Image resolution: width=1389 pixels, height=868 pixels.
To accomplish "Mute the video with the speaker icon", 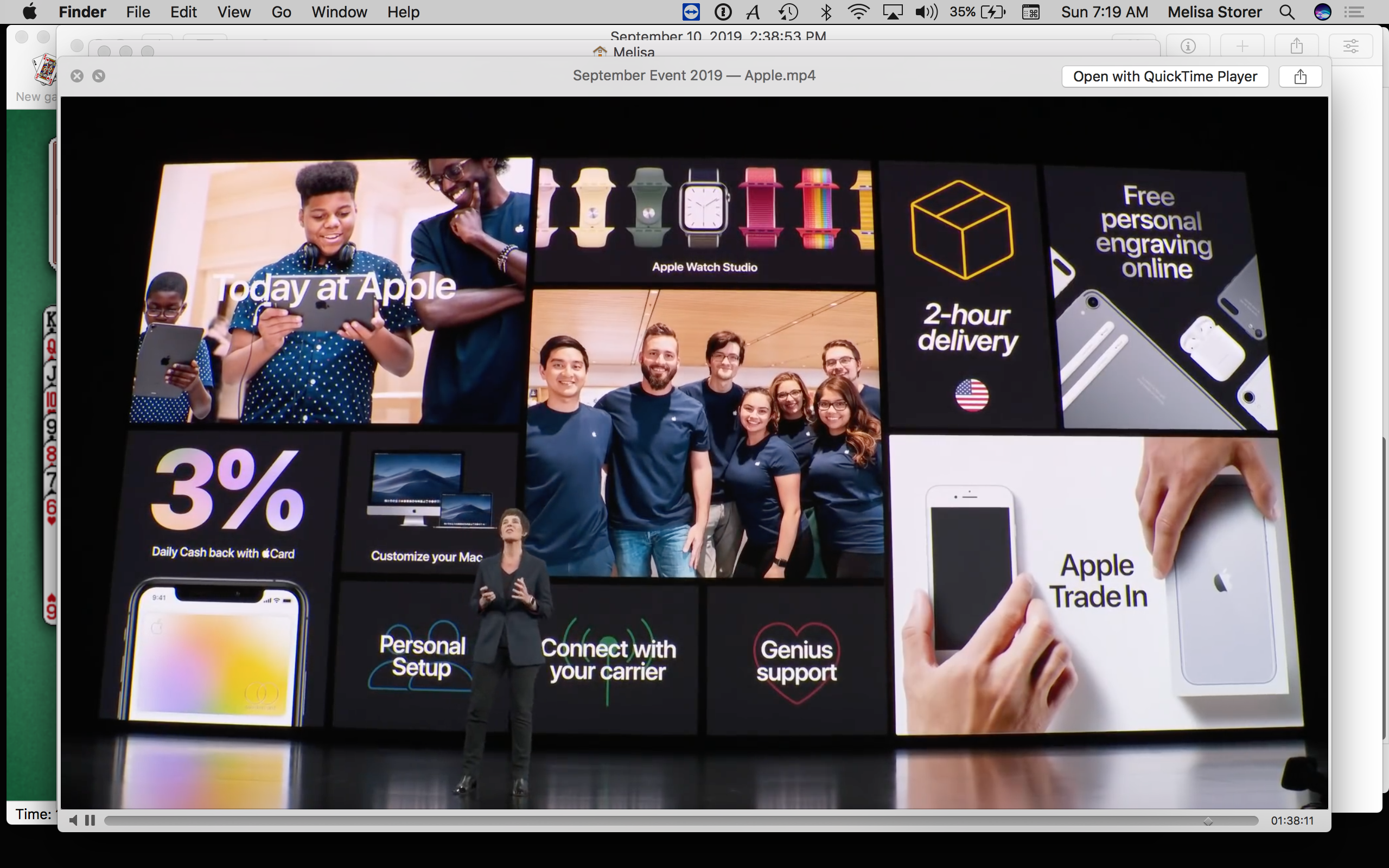I will (x=73, y=820).
